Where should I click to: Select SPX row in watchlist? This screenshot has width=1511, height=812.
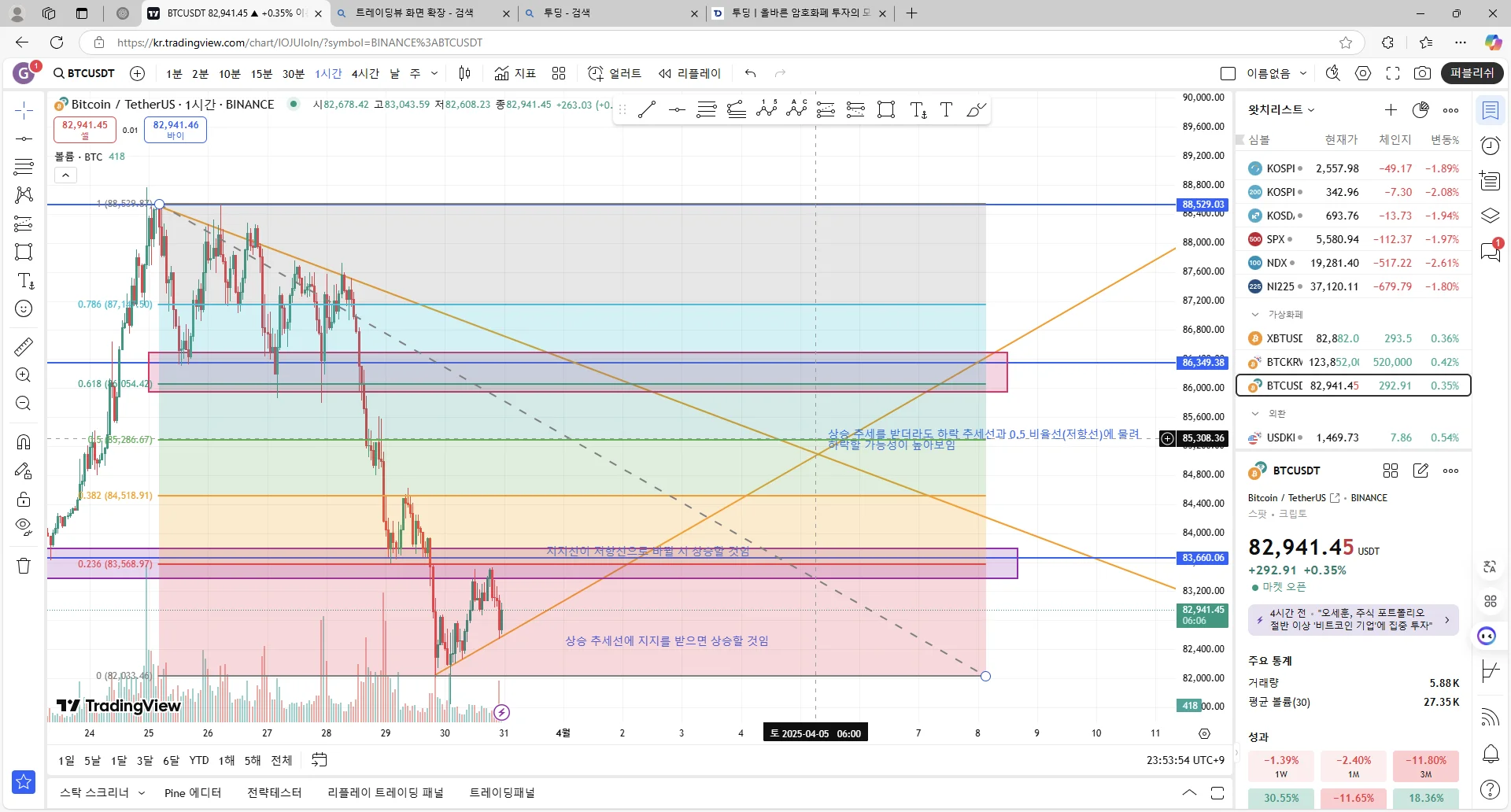tap(1354, 239)
